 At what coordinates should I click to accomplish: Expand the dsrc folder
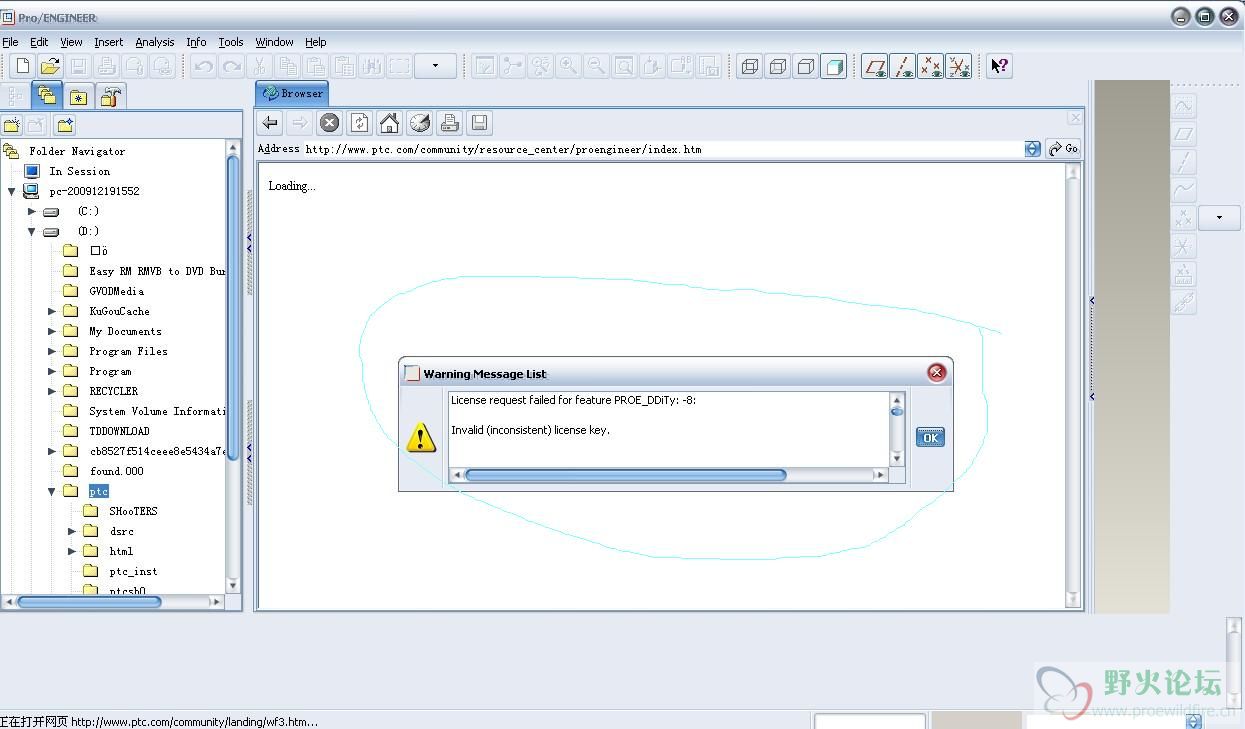point(72,531)
